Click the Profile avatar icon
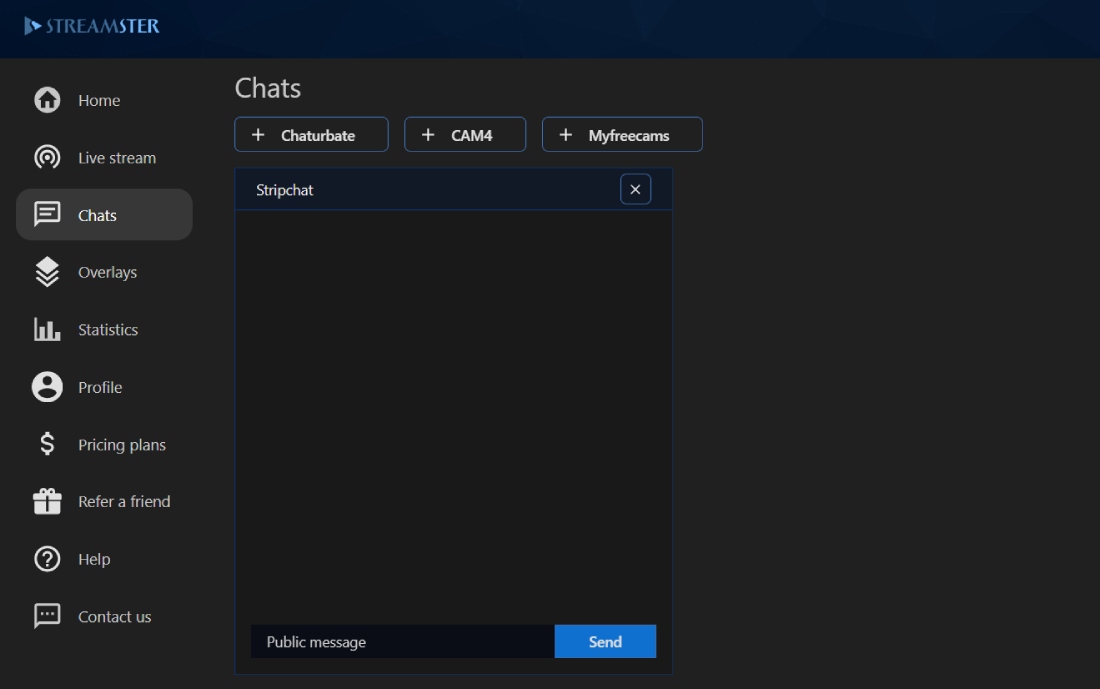Viewport: 1100px width, 689px height. click(48, 387)
